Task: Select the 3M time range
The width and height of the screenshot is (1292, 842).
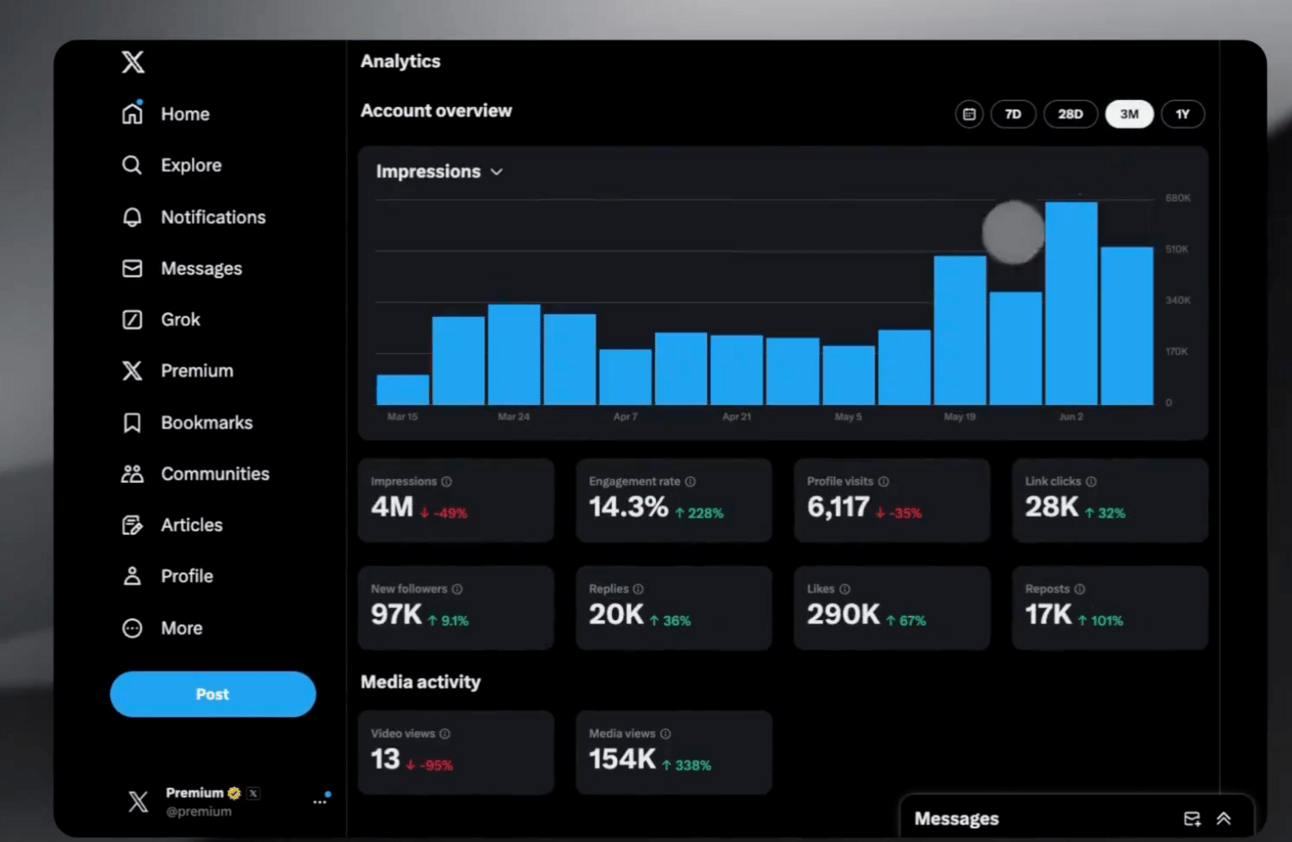Action: pos(1129,114)
